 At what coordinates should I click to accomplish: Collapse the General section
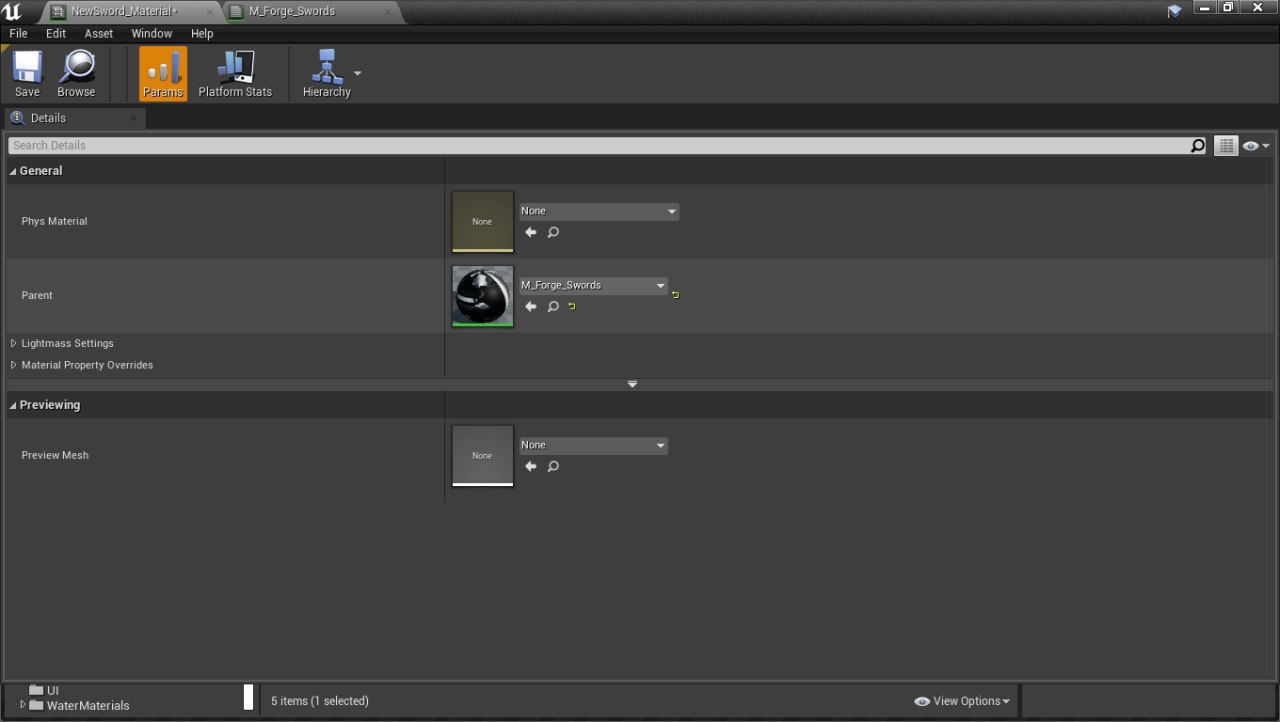point(13,171)
